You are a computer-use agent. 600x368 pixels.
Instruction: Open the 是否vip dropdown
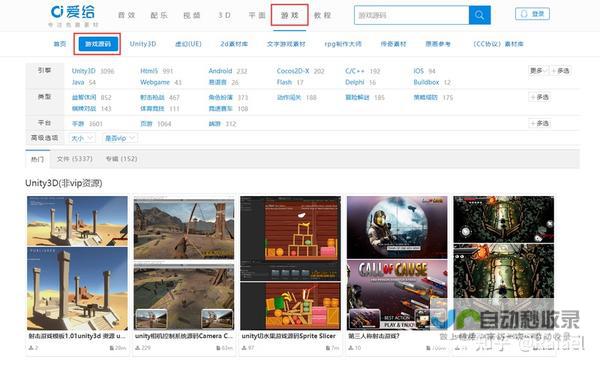pyautogui.click(x=120, y=138)
